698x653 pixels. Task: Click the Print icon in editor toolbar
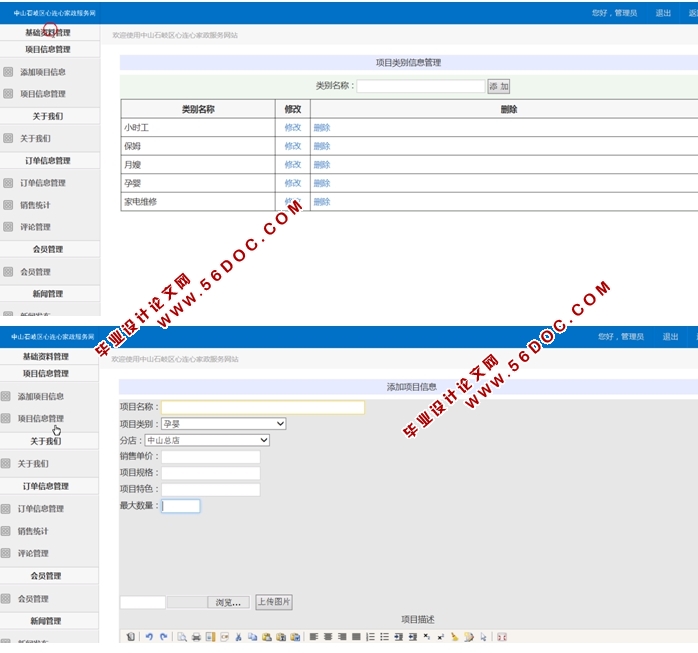point(196,637)
